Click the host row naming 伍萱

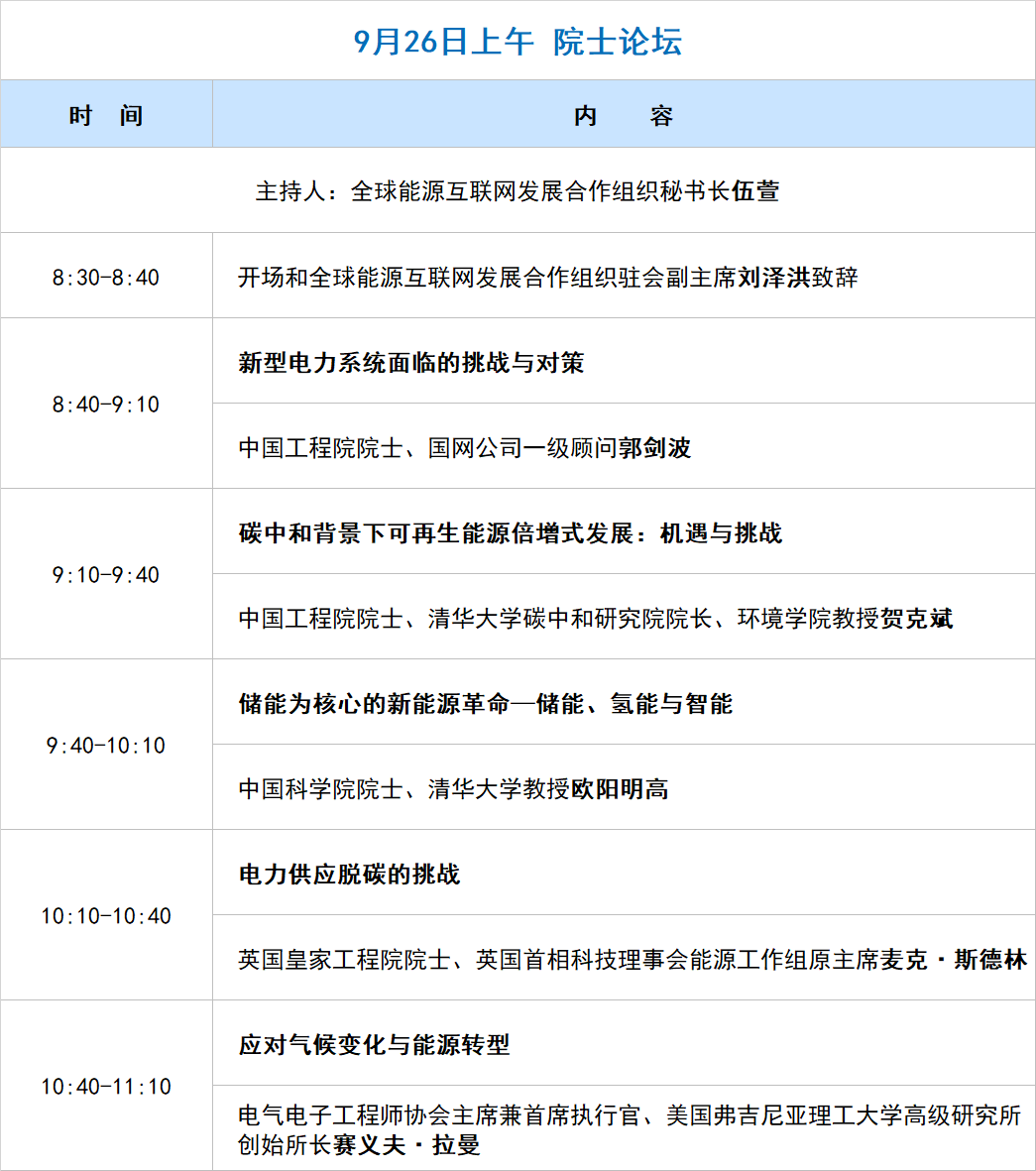click(518, 191)
